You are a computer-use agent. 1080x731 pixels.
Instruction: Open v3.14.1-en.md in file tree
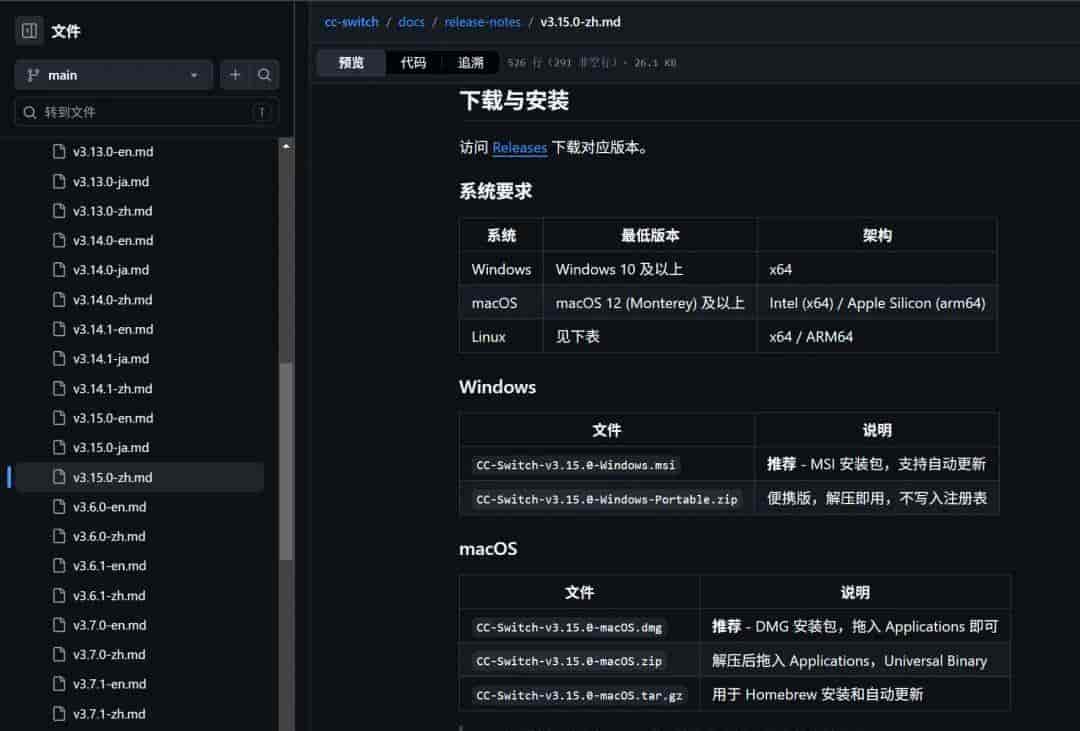click(x=113, y=329)
